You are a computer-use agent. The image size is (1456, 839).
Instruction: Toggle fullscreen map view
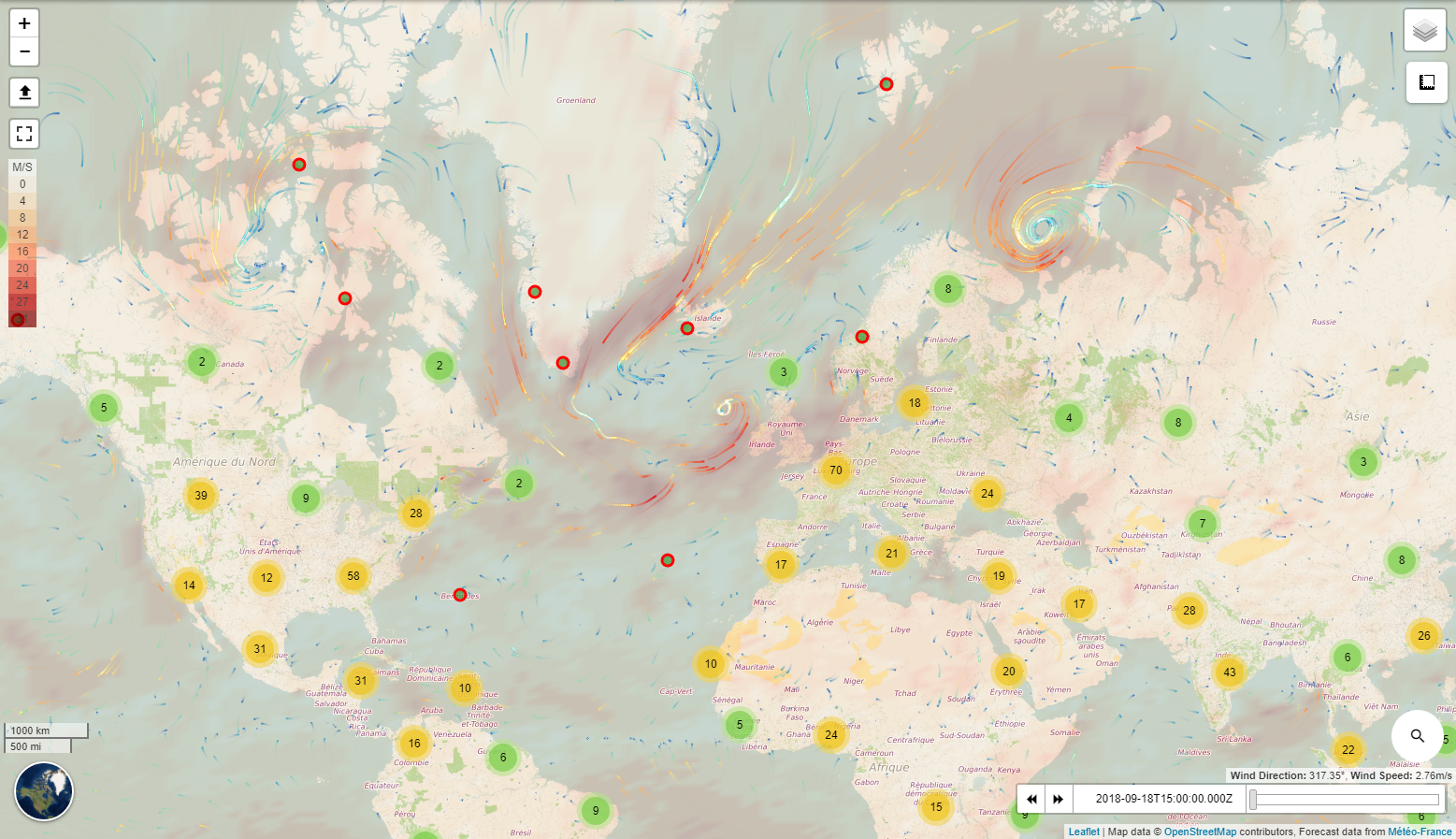pyautogui.click(x=24, y=134)
